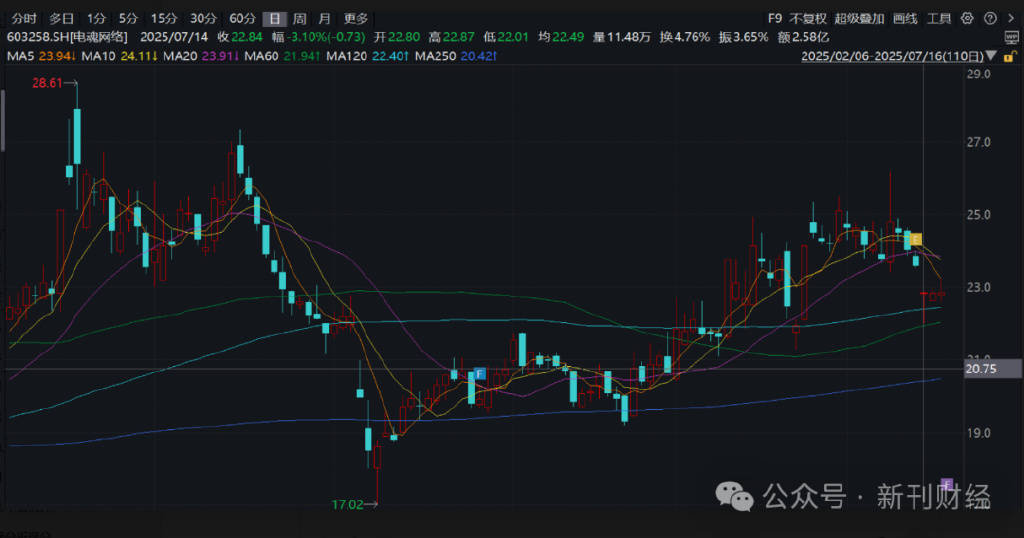Select the 1分 period tab
Viewport: 1024px width, 538px height.
[96, 18]
